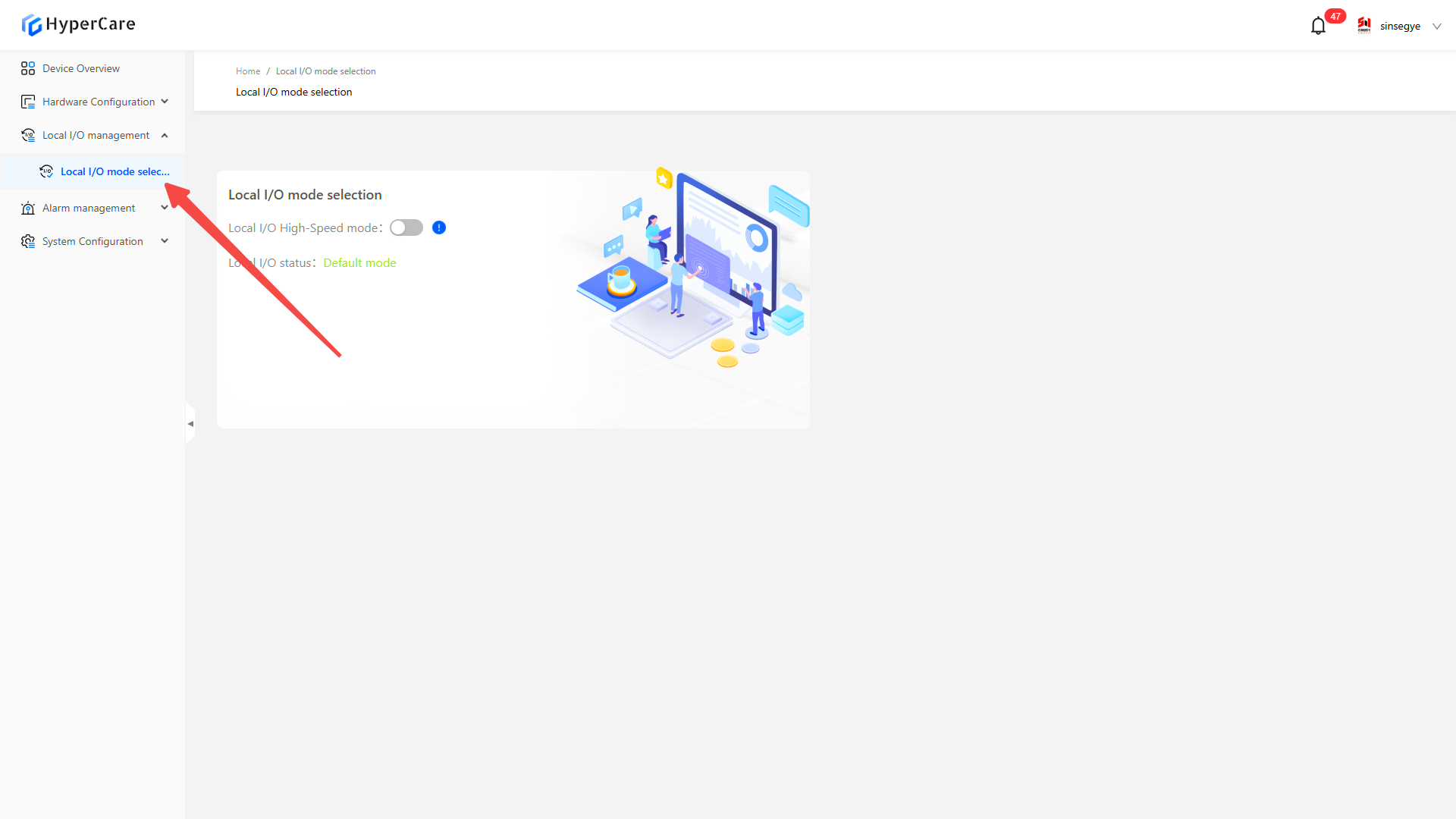Click the Local I/O management icon
Screen dimensions: 1456x819
coord(28,135)
